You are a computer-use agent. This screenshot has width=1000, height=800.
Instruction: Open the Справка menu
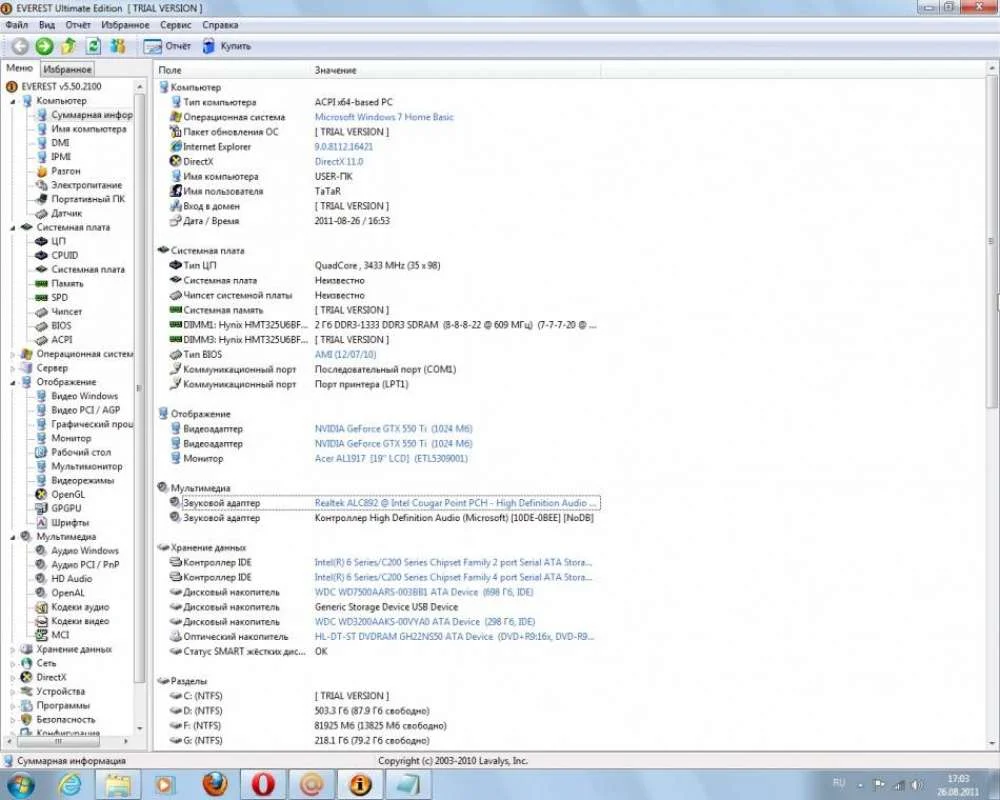tap(220, 25)
